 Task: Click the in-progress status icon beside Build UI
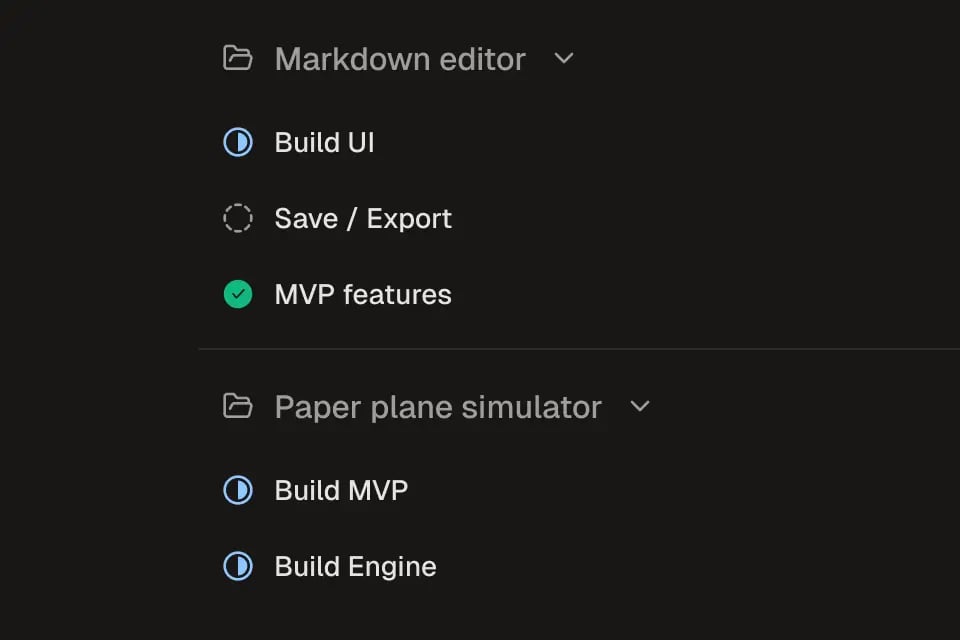[x=237, y=142]
